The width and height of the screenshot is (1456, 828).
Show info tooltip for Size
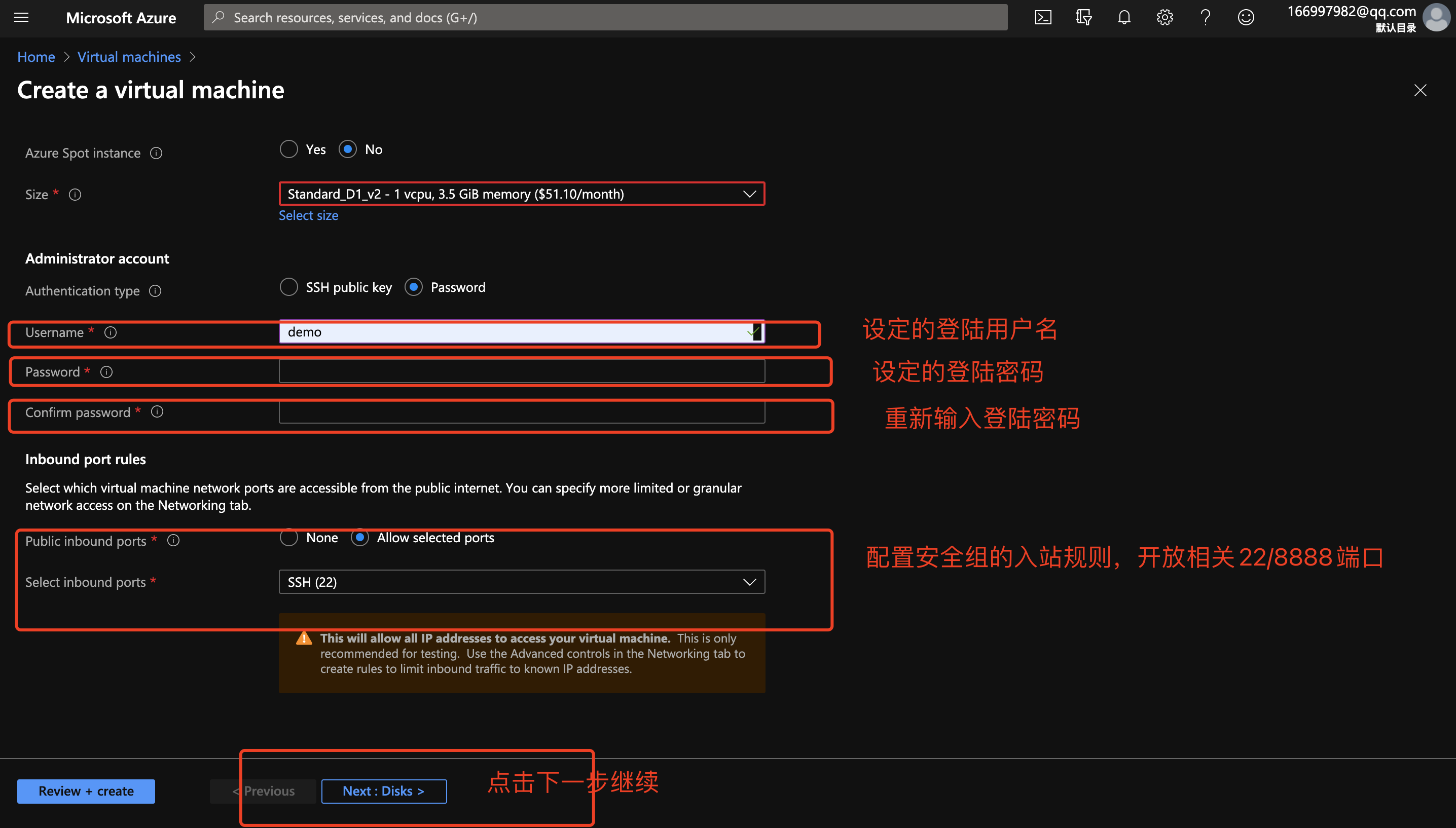click(x=75, y=195)
